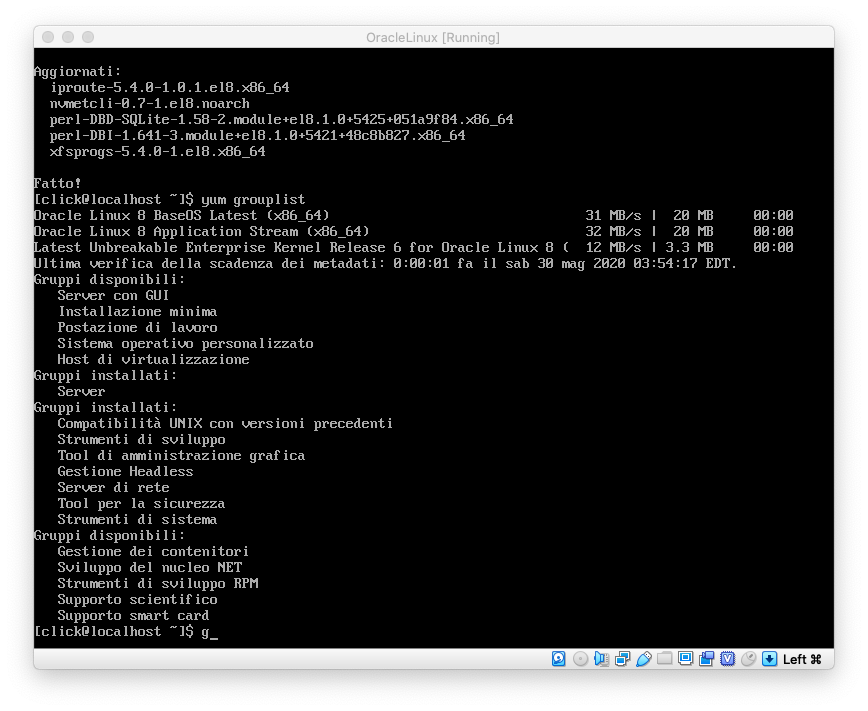Click the CPU virtualization chip icon

pos(727,658)
